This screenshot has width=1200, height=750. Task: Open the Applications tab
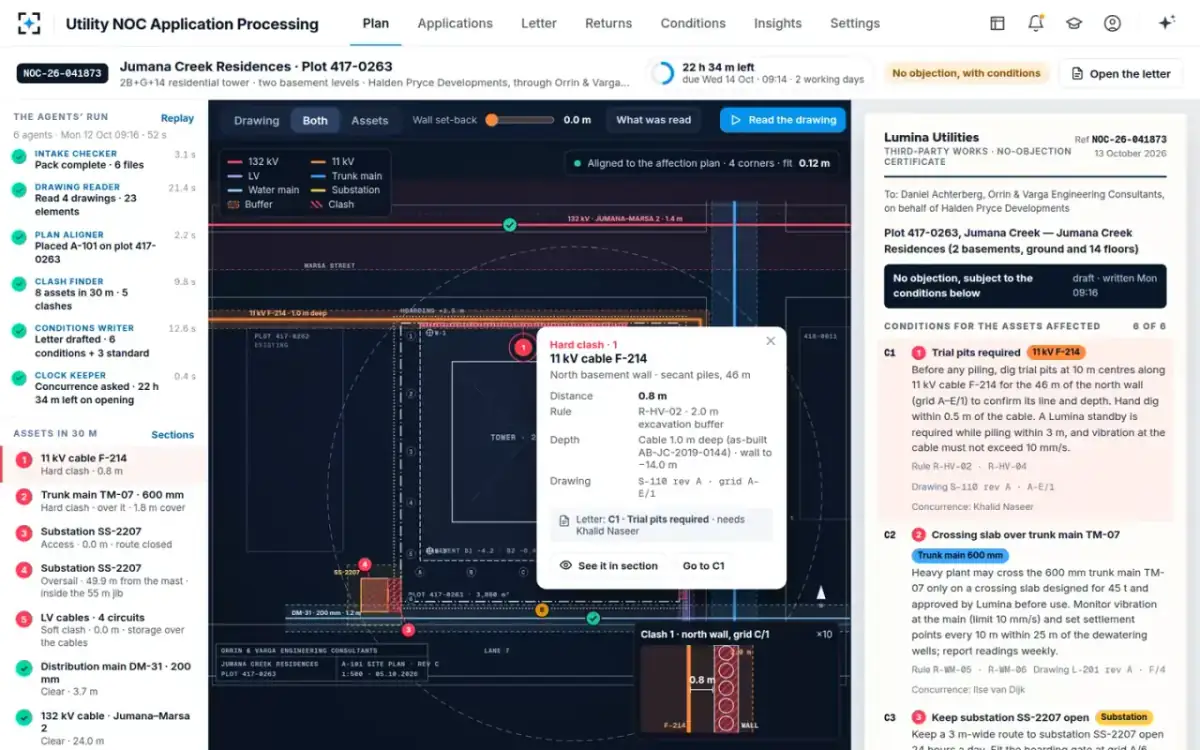(455, 23)
